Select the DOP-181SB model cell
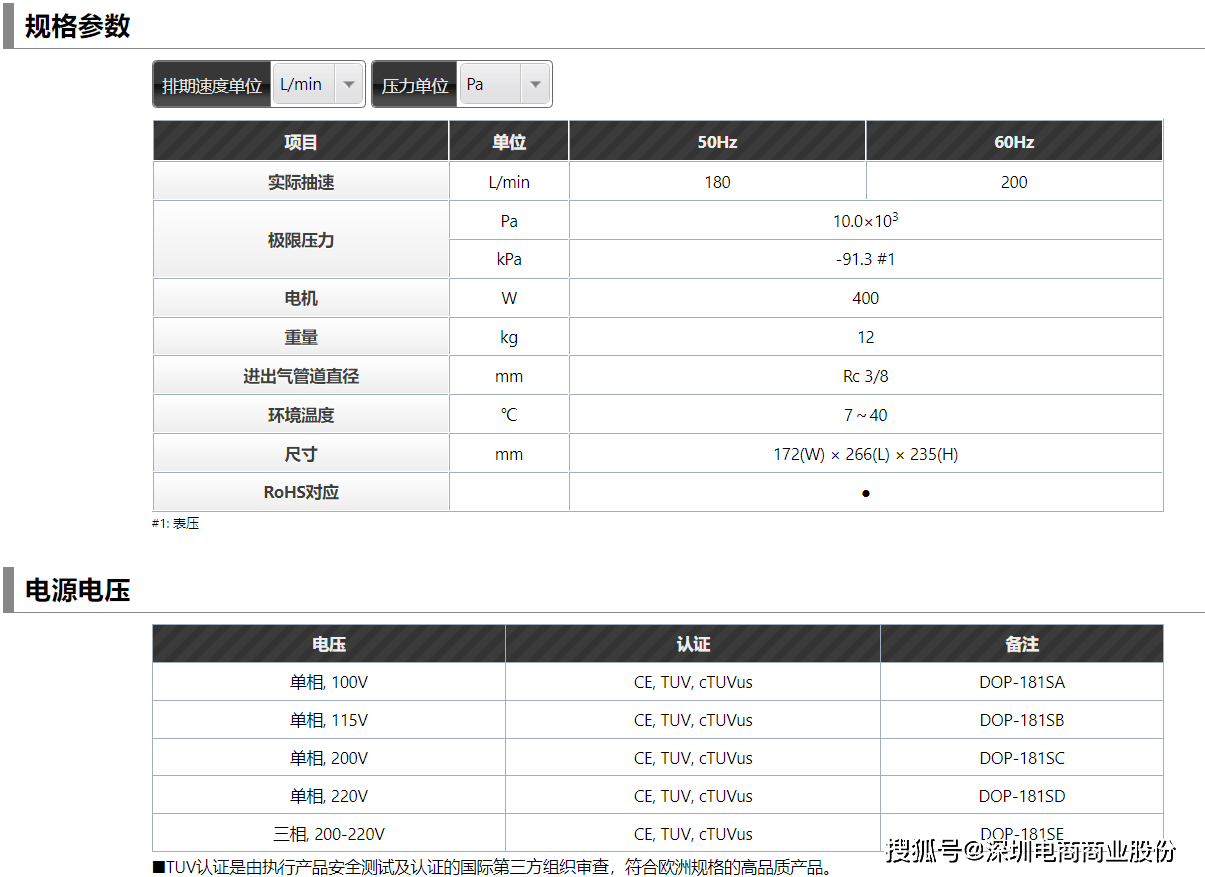This screenshot has width=1205, height=877. click(1022, 720)
